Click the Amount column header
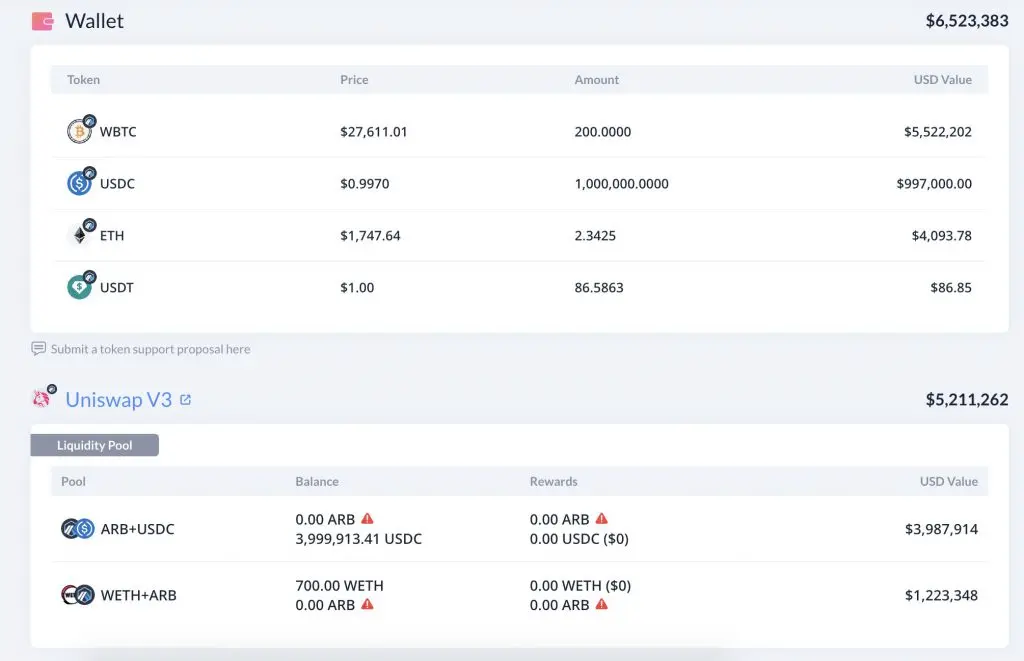 click(x=596, y=80)
